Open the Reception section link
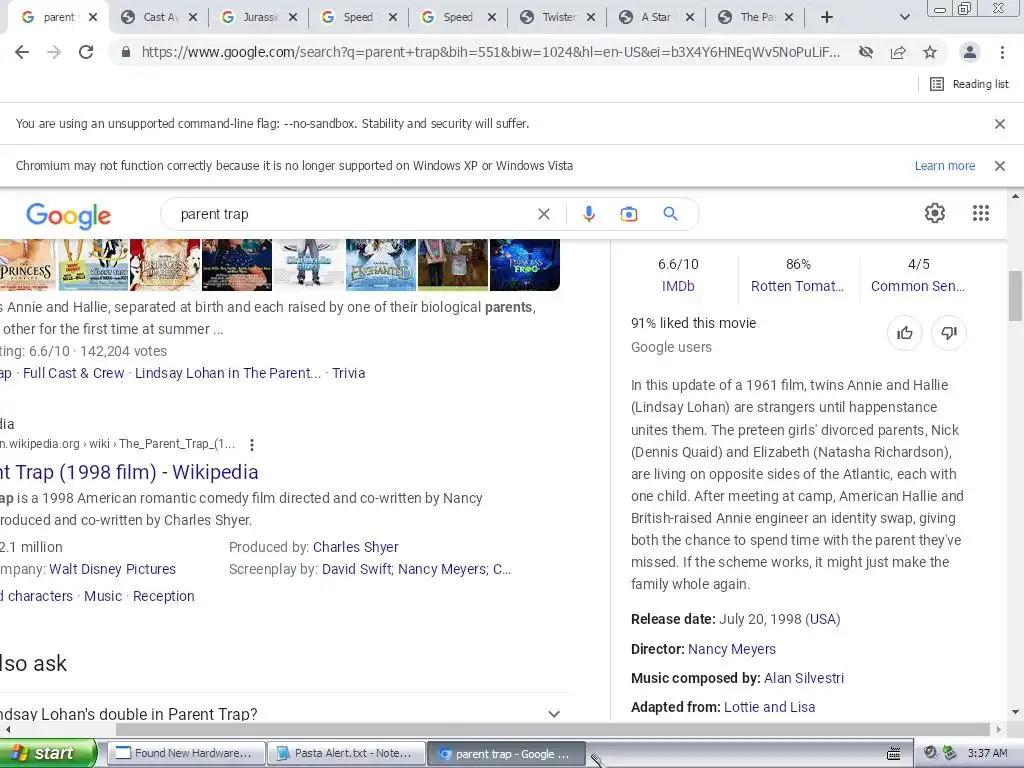The image size is (1024, 768). 163,596
